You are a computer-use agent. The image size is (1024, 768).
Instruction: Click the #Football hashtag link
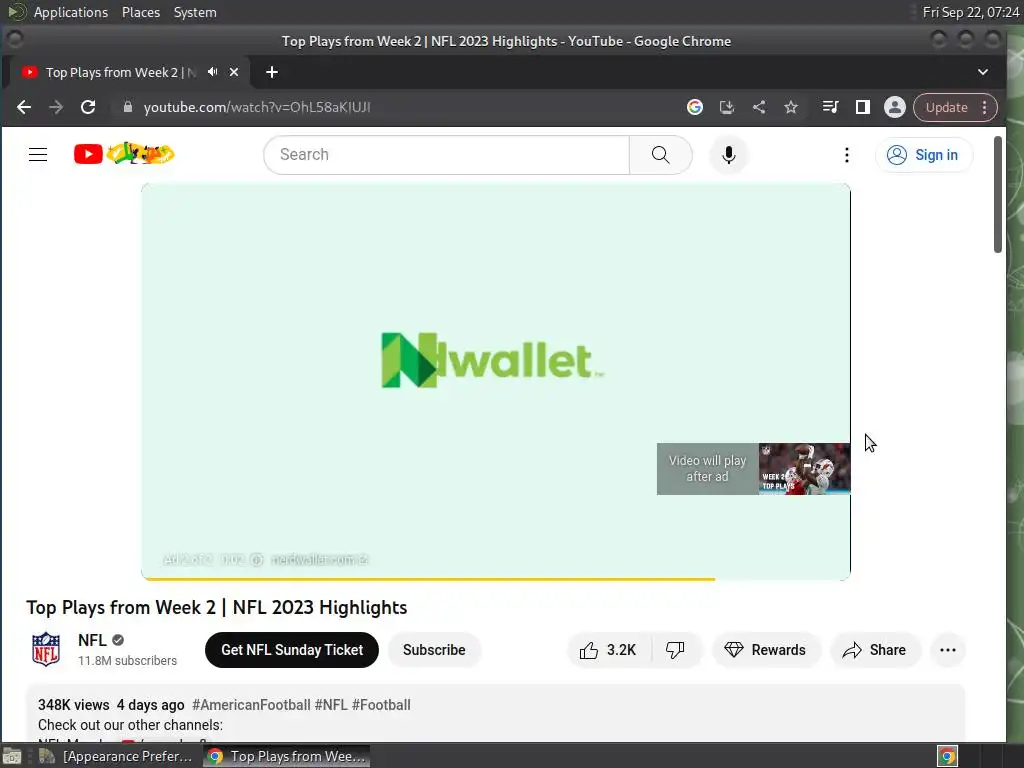click(x=381, y=705)
